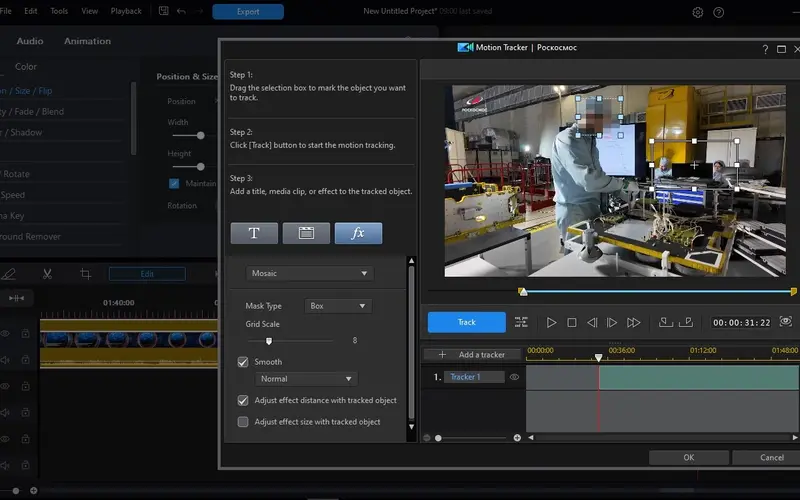800x500 pixels.
Task: Click the add media clip button
Action: pos(306,233)
